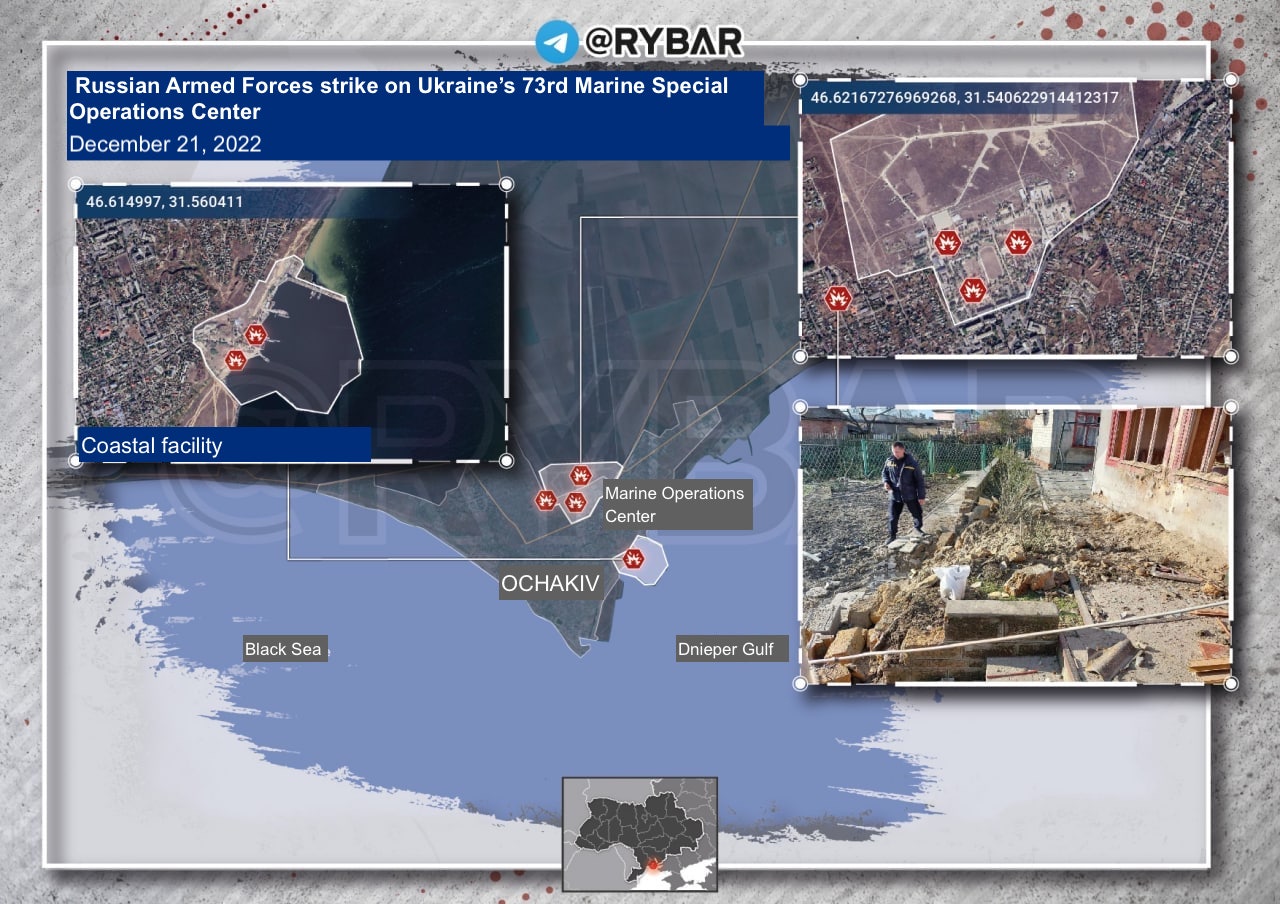Click explosion marker outside airfield perimeter in inset

(x=838, y=298)
